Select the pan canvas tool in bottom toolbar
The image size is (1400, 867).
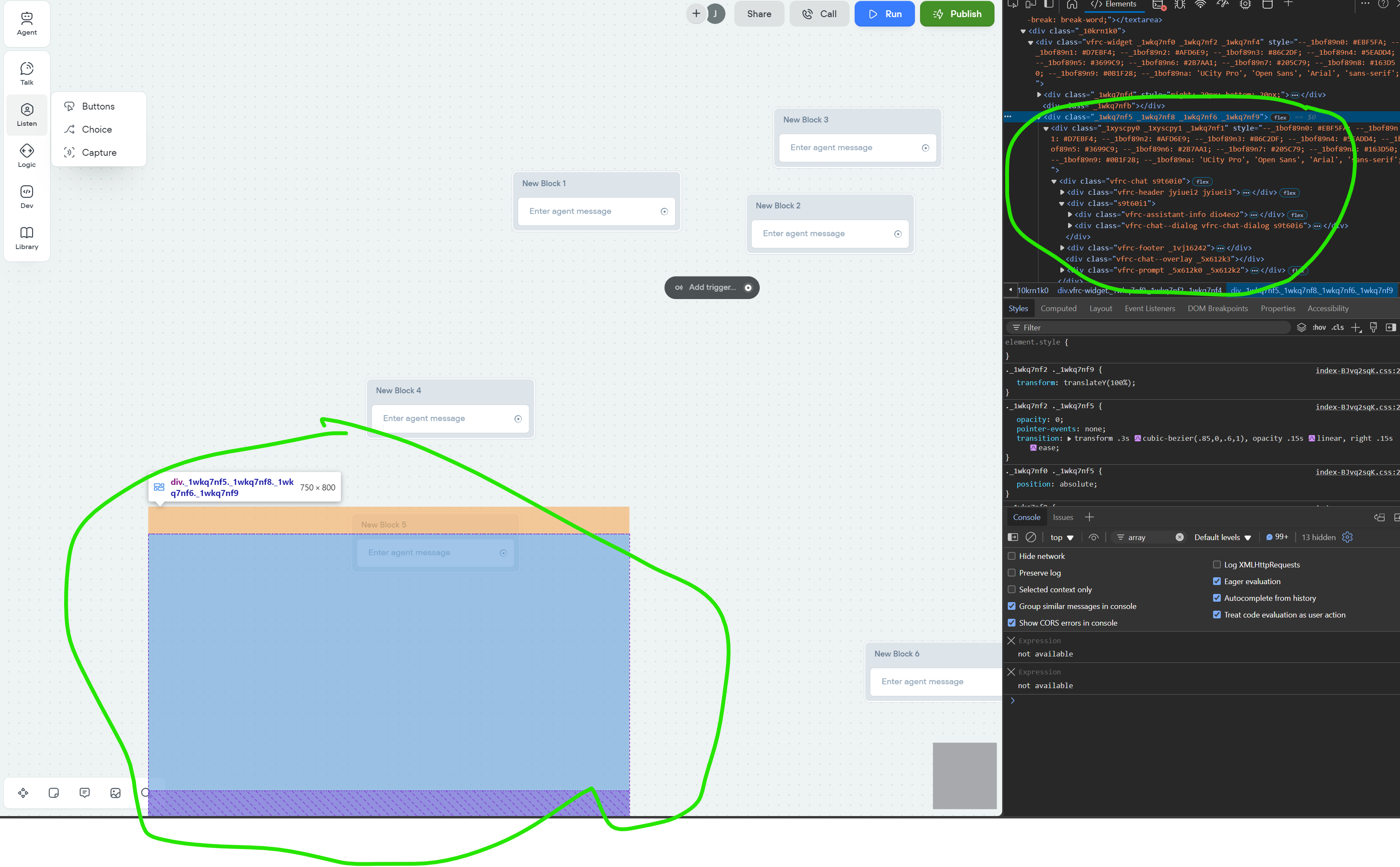coord(23,793)
